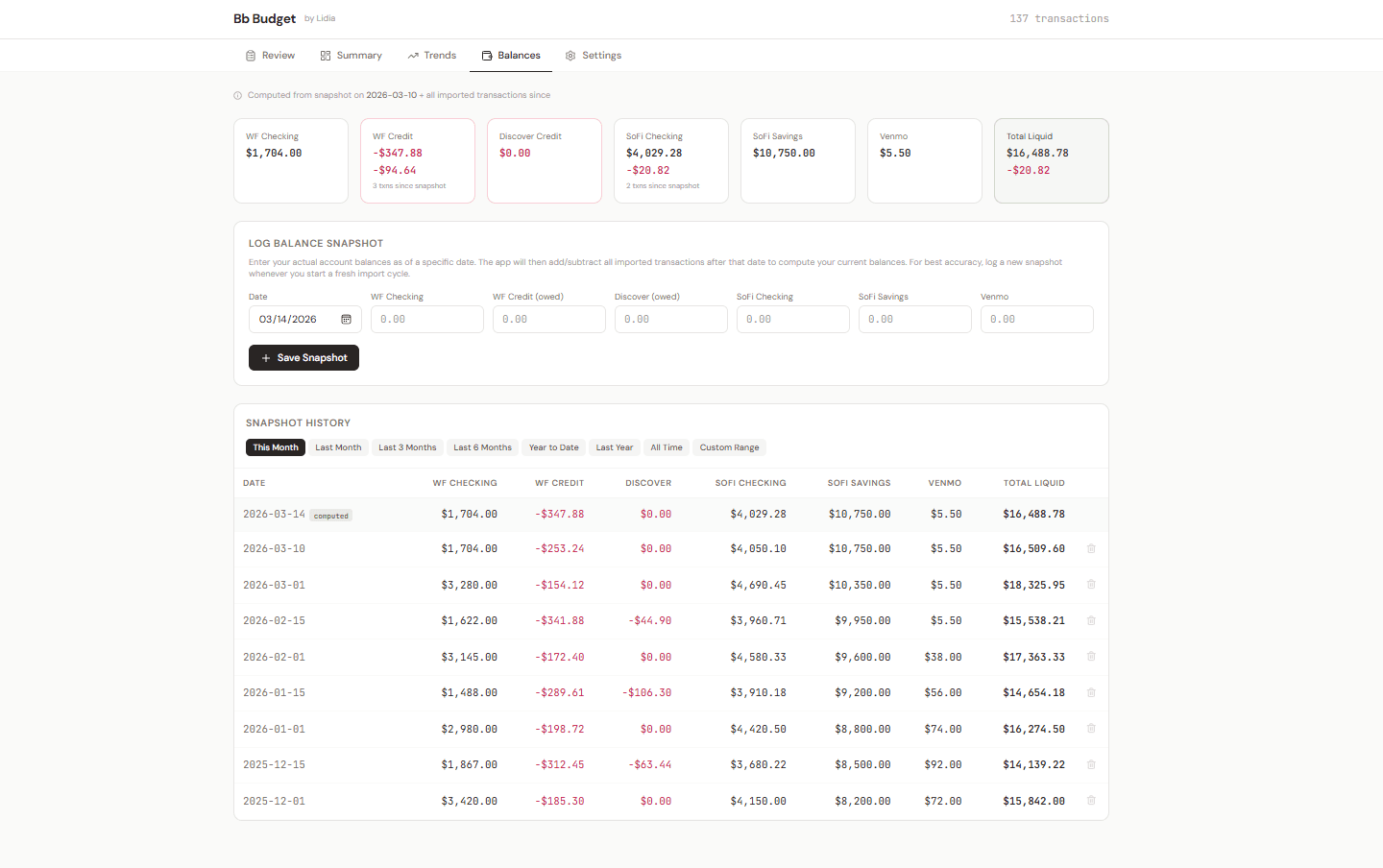
Task: Open the calendar date picker
Action: (346, 319)
